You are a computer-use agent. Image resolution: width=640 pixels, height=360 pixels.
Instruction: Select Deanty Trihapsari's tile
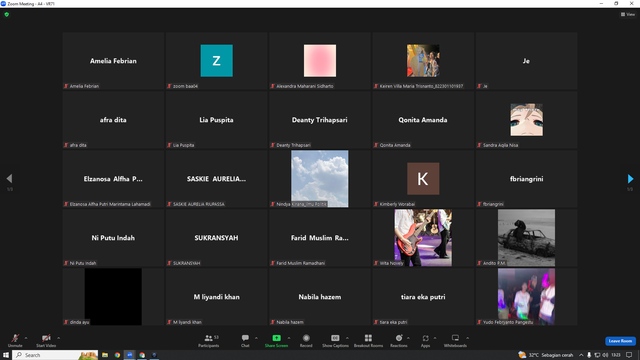click(320, 120)
